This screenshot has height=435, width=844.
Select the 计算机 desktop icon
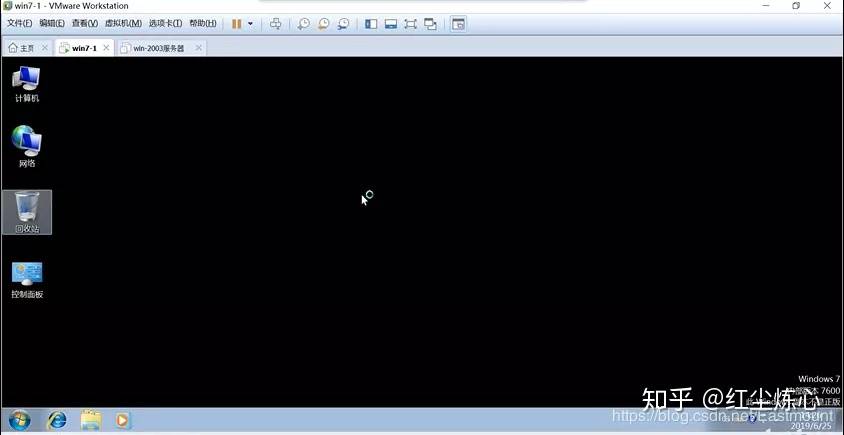(27, 84)
